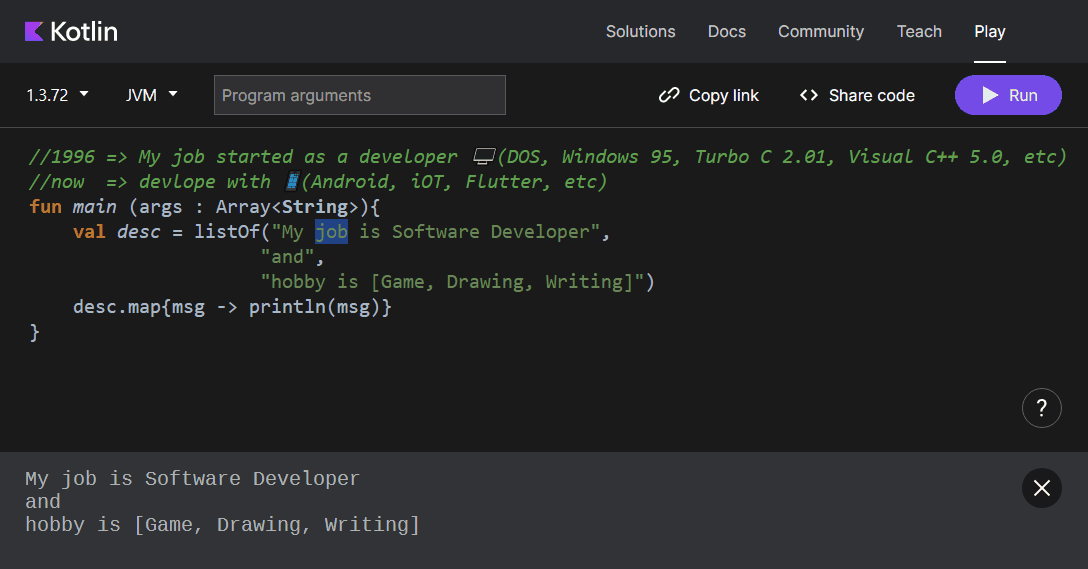This screenshot has width=1088, height=569.
Task: Click the output line "and"
Action: click(x=43, y=502)
